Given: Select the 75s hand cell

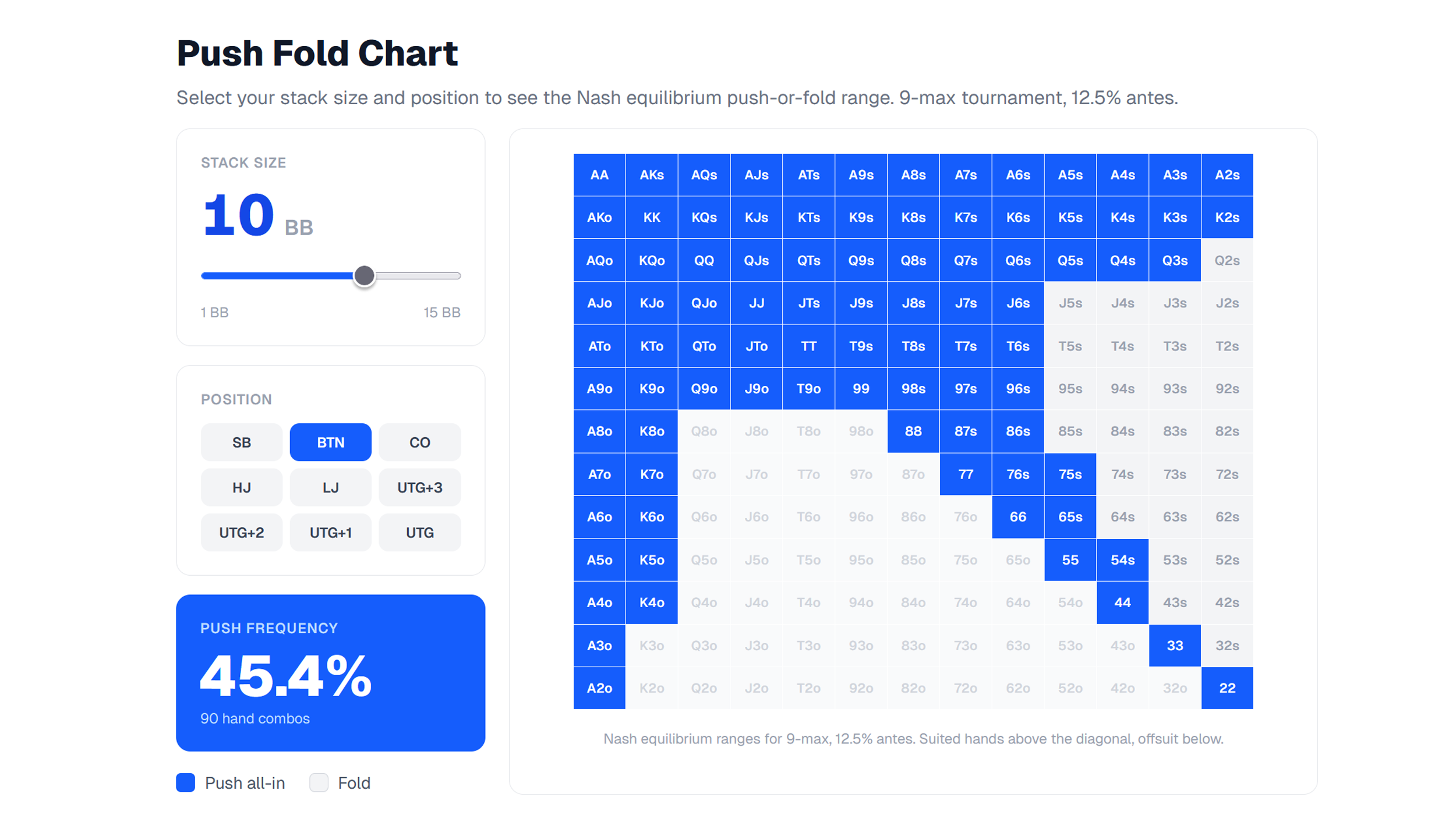Looking at the screenshot, I should pyautogui.click(x=1070, y=474).
